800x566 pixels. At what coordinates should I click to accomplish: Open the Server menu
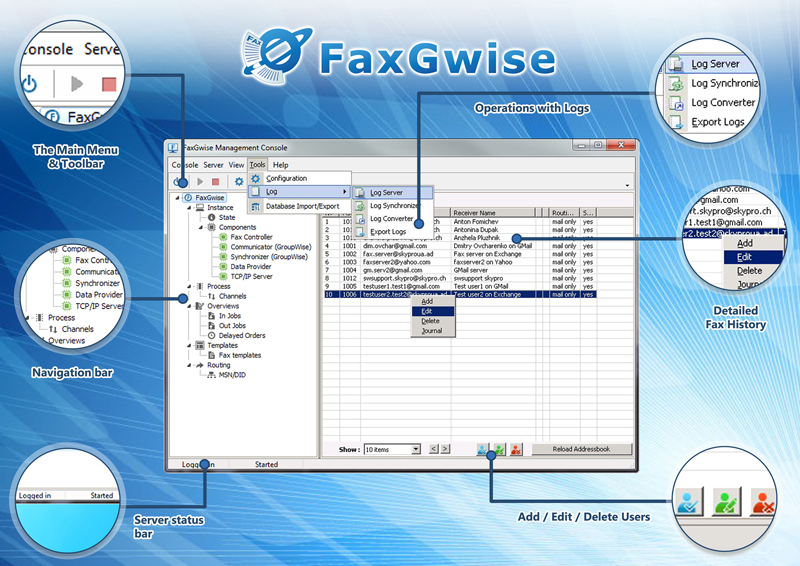coord(213,165)
